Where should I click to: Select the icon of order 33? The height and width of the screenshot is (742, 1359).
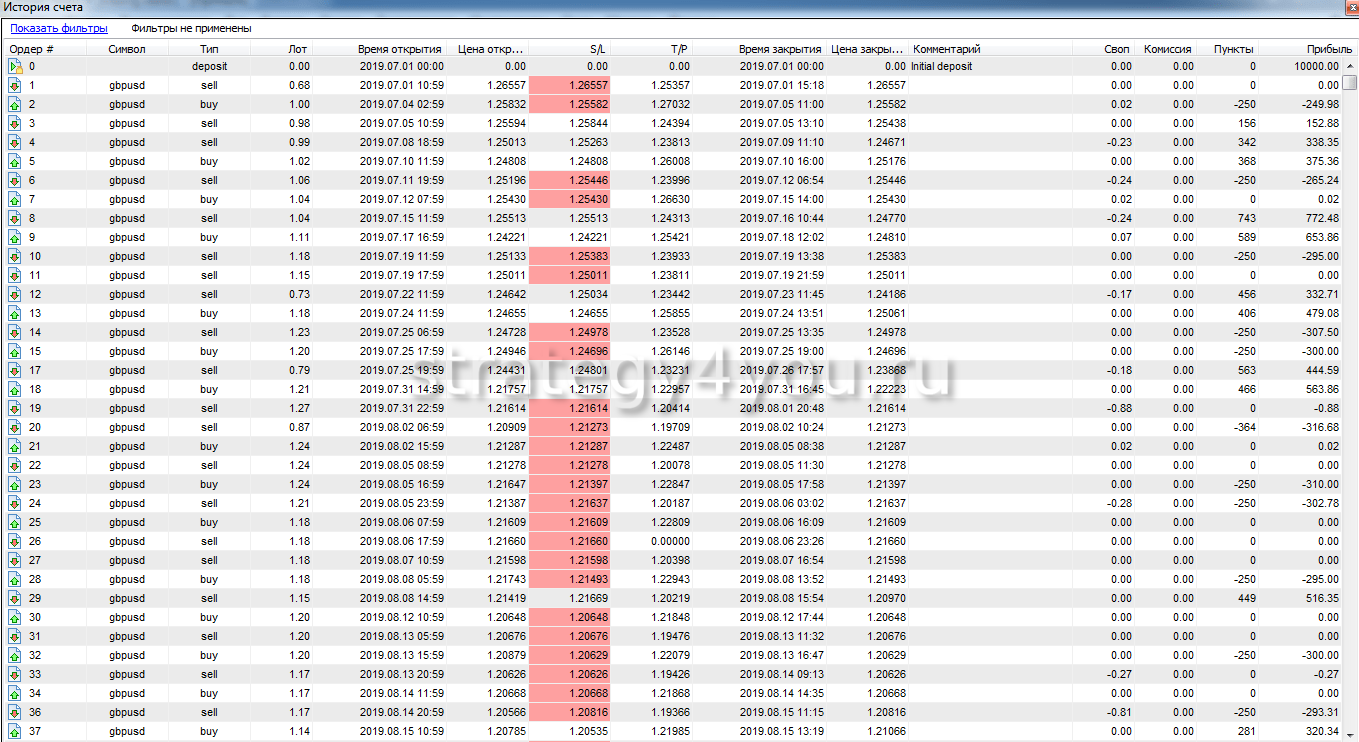point(15,675)
